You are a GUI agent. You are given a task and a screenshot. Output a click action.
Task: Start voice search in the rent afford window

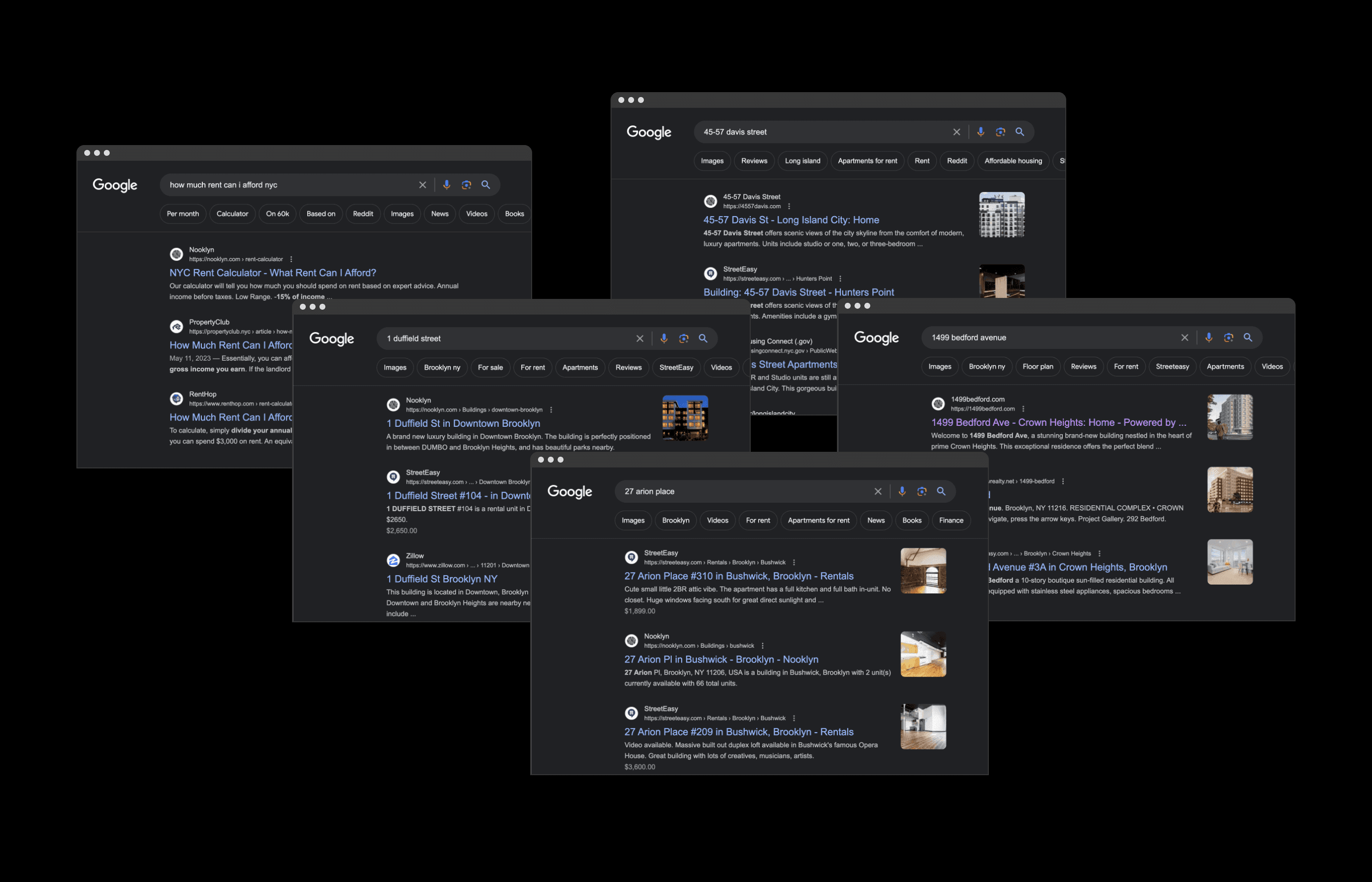[447, 184]
